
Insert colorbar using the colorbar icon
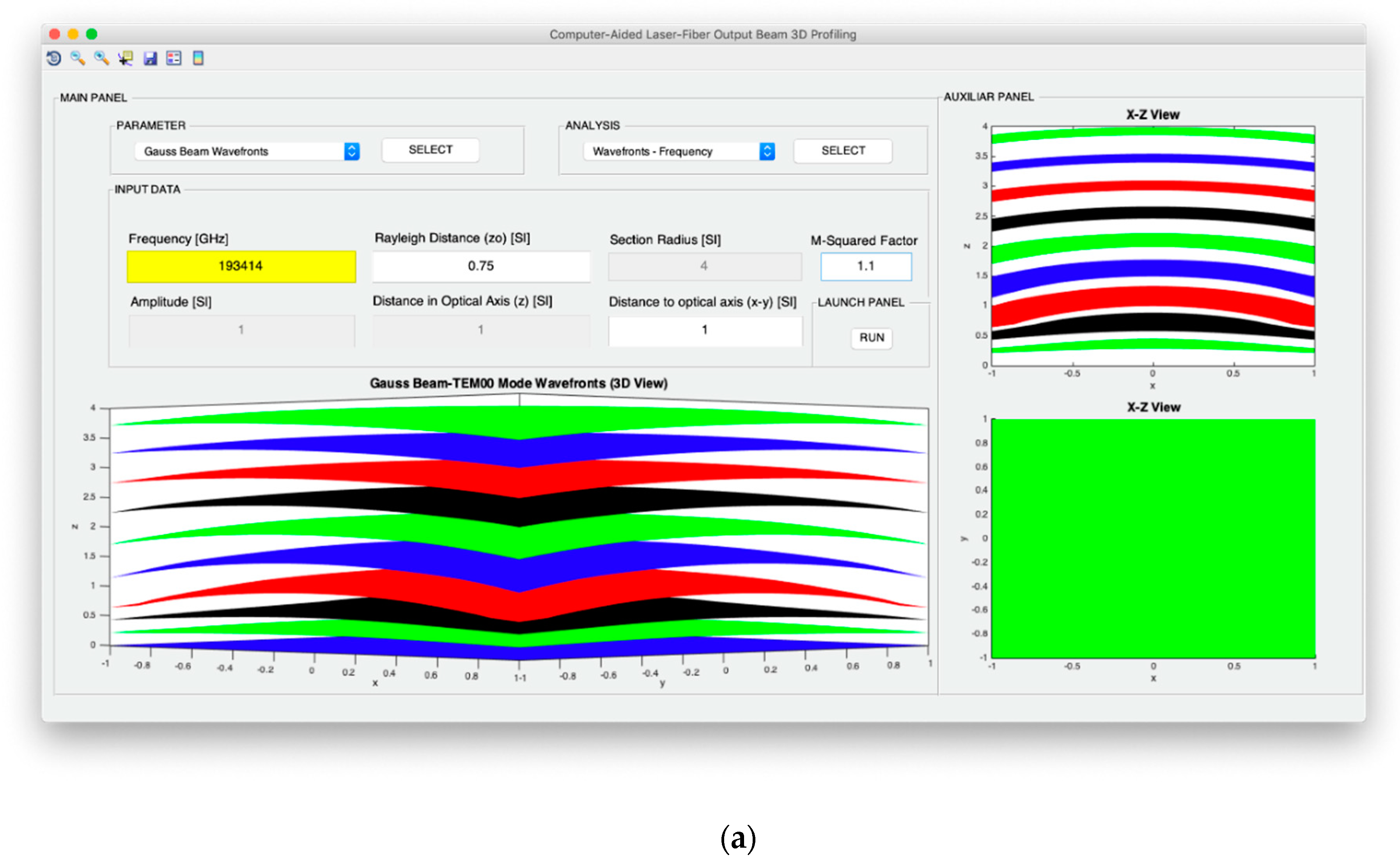point(198,58)
